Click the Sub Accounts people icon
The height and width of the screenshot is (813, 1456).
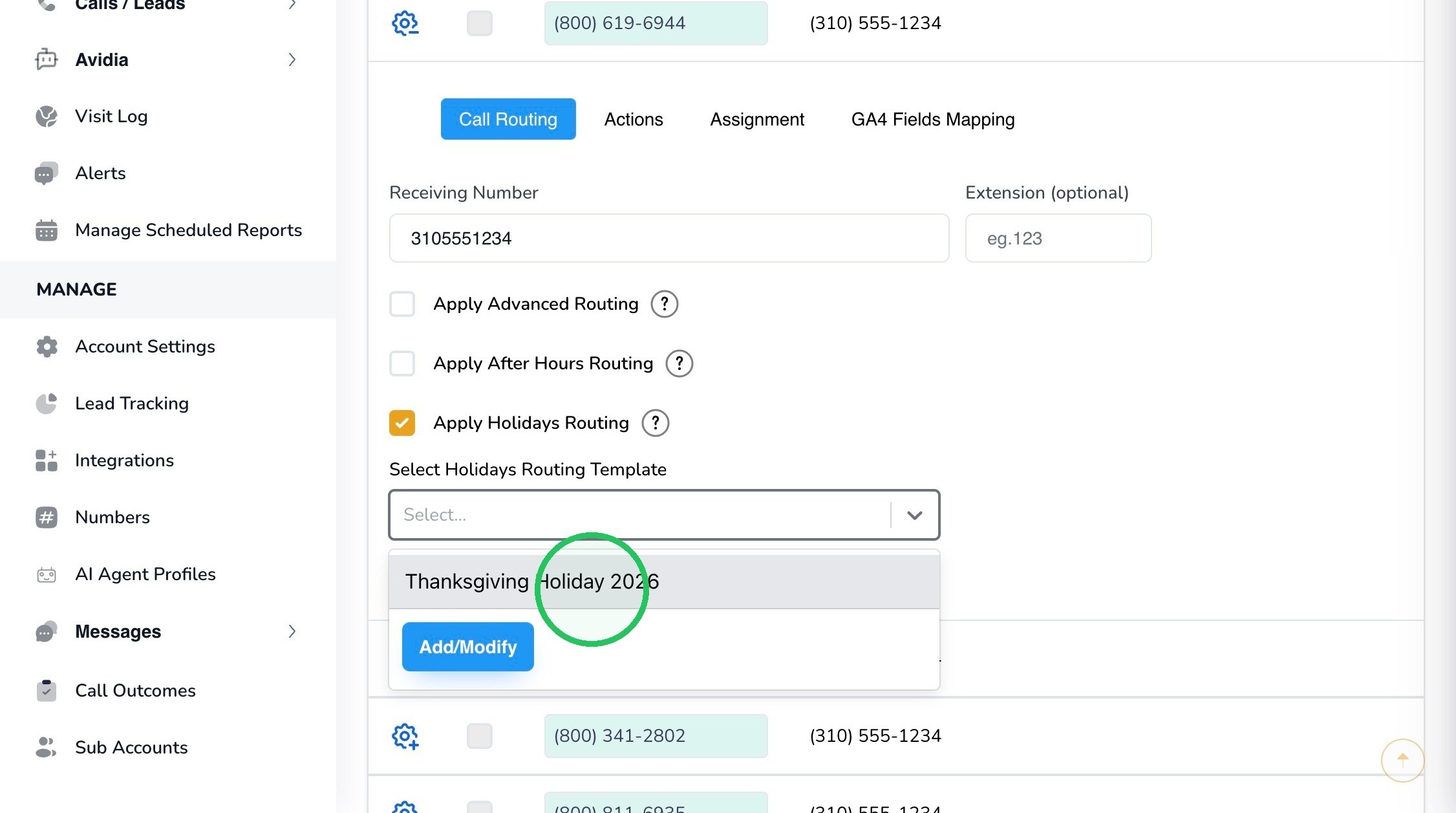coord(46,748)
